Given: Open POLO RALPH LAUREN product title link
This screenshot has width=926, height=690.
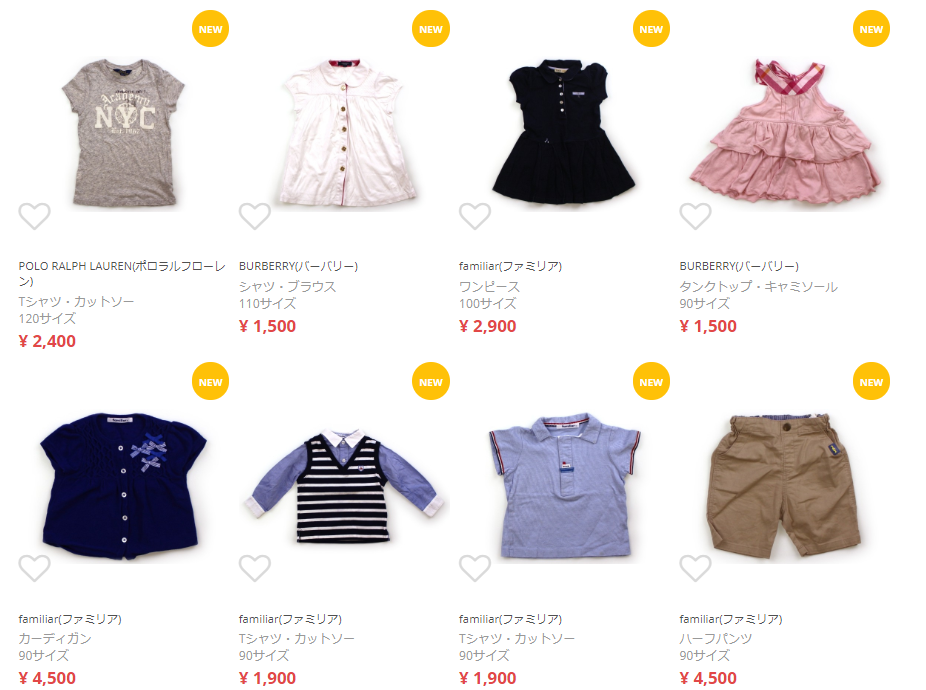Looking at the screenshot, I should coord(122,274).
